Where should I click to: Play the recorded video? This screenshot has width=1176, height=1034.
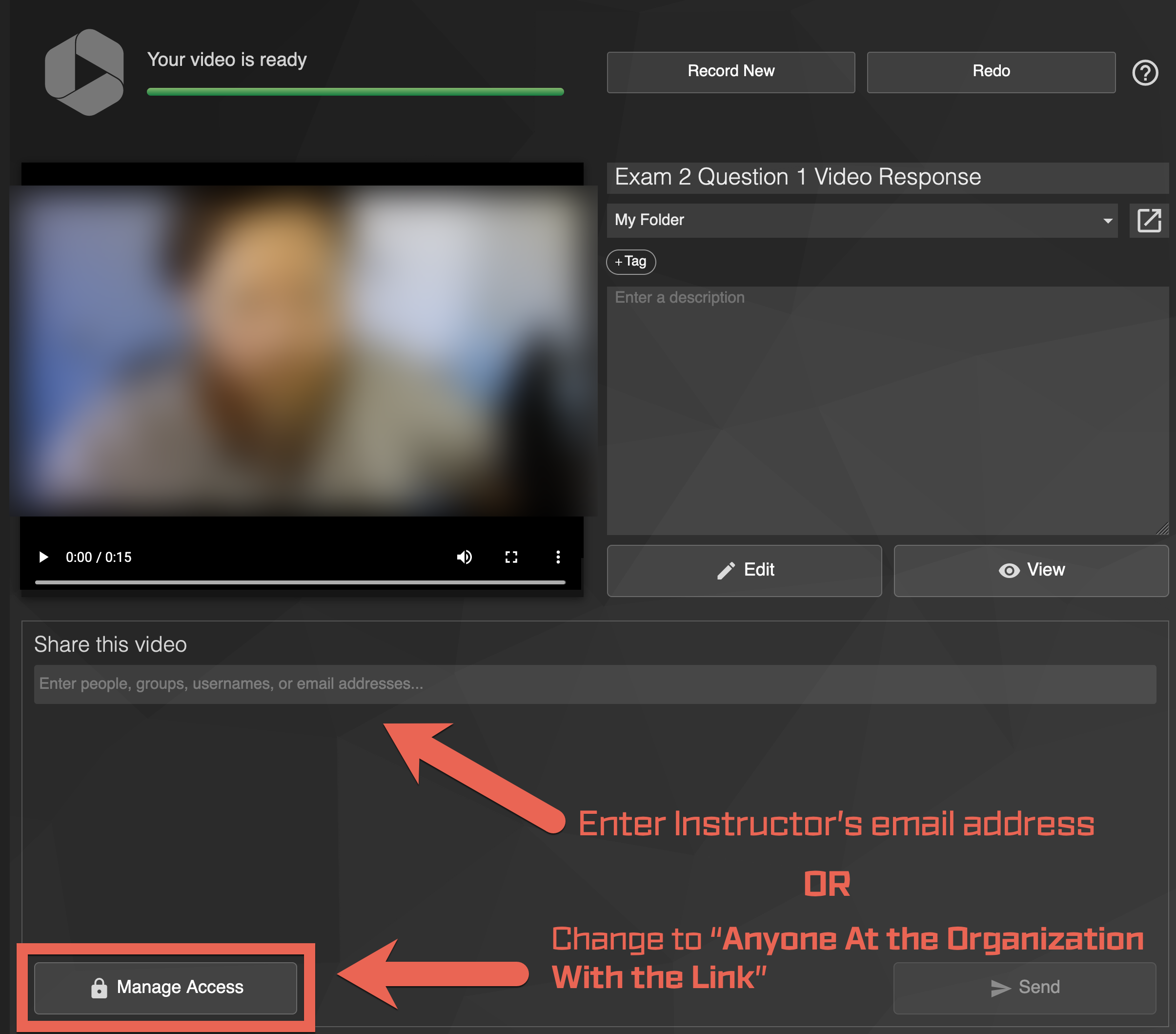[43, 557]
